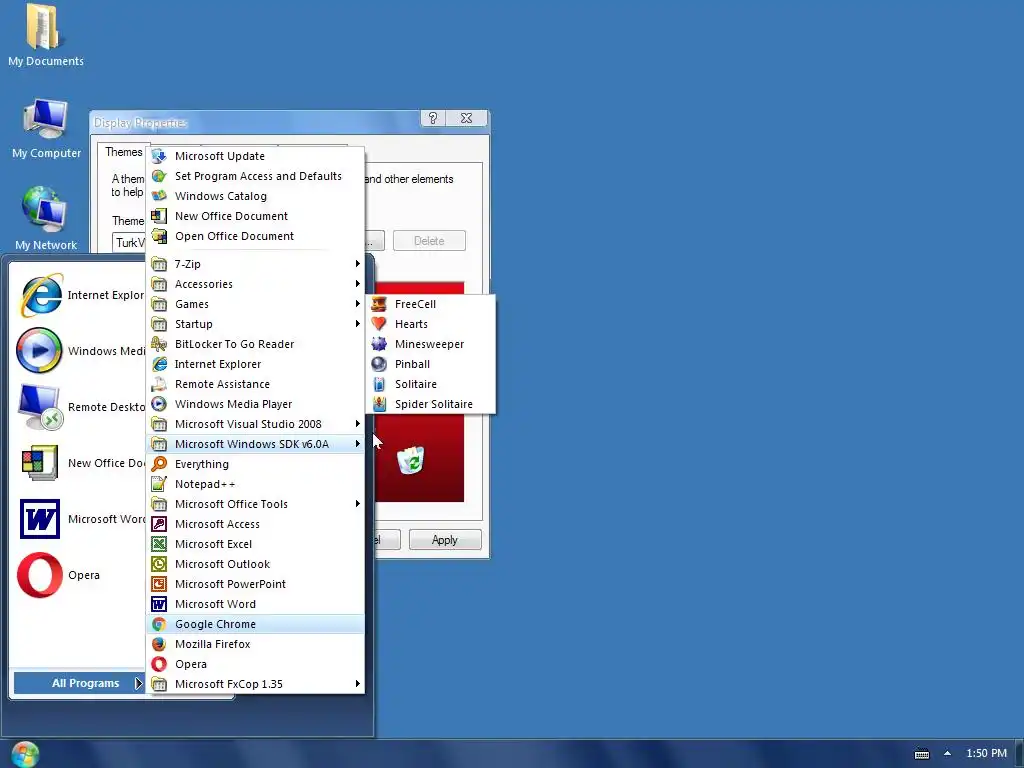The width and height of the screenshot is (1024, 768).
Task: Show hidden tray icons arrow
Action: click(x=947, y=753)
